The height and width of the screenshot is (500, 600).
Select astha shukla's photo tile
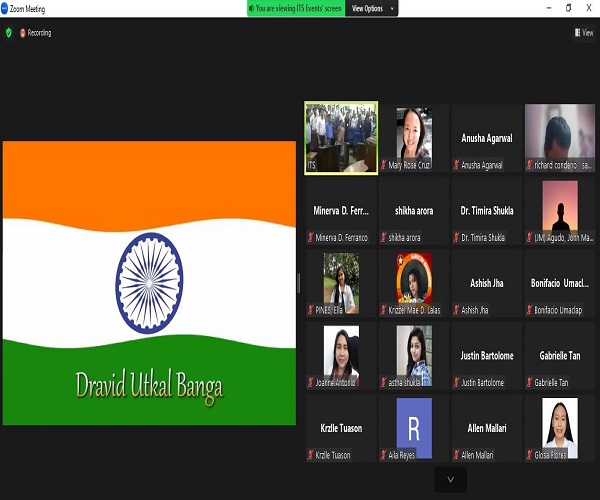click(414, 356)
